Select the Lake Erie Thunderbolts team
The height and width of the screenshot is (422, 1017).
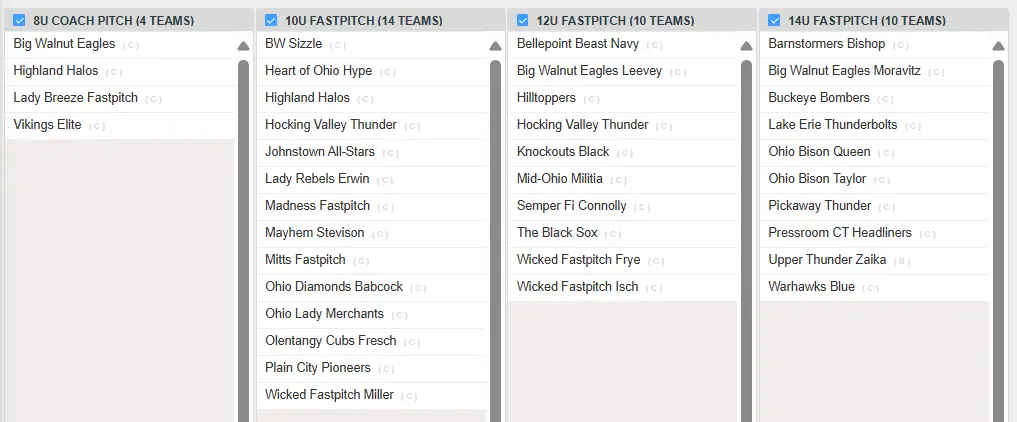click(x=832, y=125)
